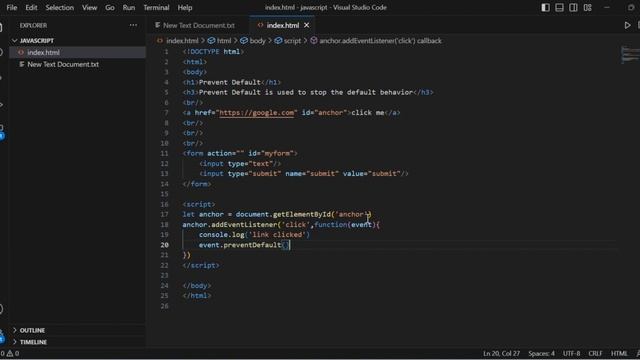Click errors and warnings status indicator
This screenshot has height=360, width=640.
[10, 353]
